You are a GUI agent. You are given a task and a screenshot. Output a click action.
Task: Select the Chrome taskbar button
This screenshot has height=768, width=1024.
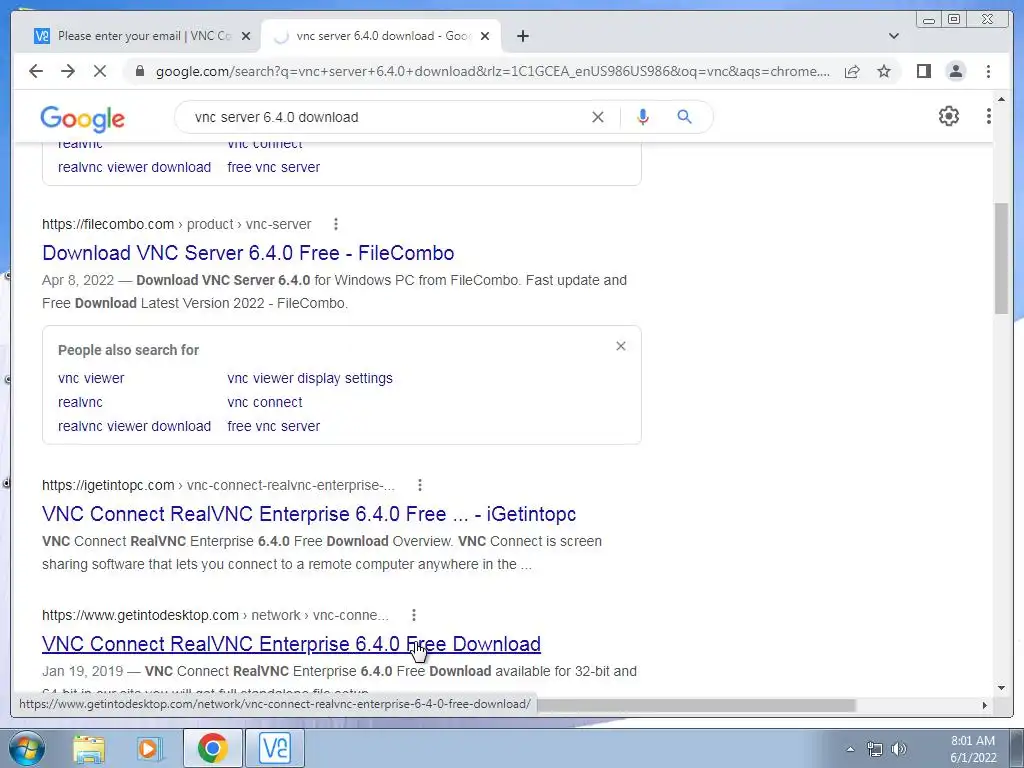click(212, 748)
